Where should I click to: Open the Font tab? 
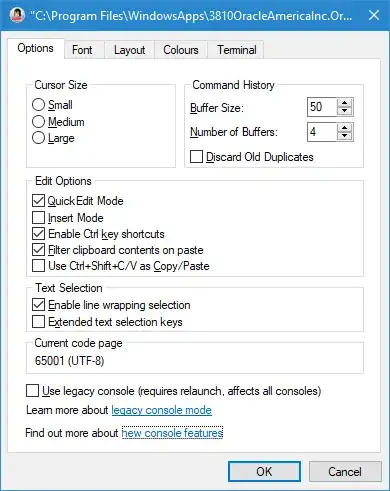[x=82, y=50]
